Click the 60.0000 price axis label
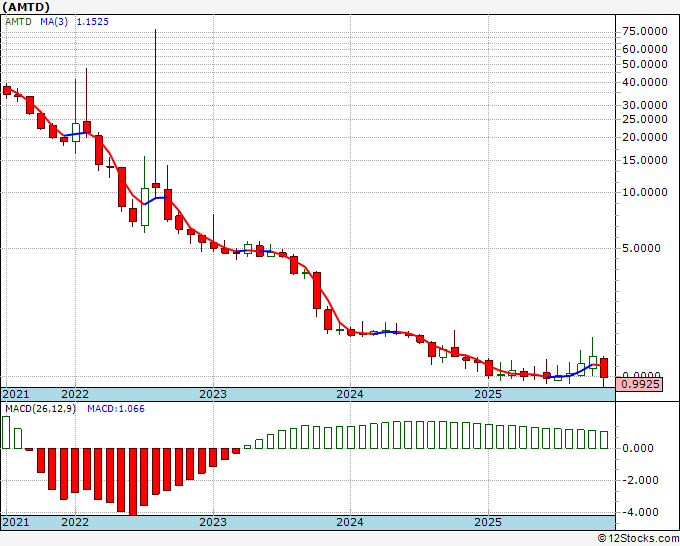The width and height of the screenshot is (680, 546). click(x=644, y=49)
